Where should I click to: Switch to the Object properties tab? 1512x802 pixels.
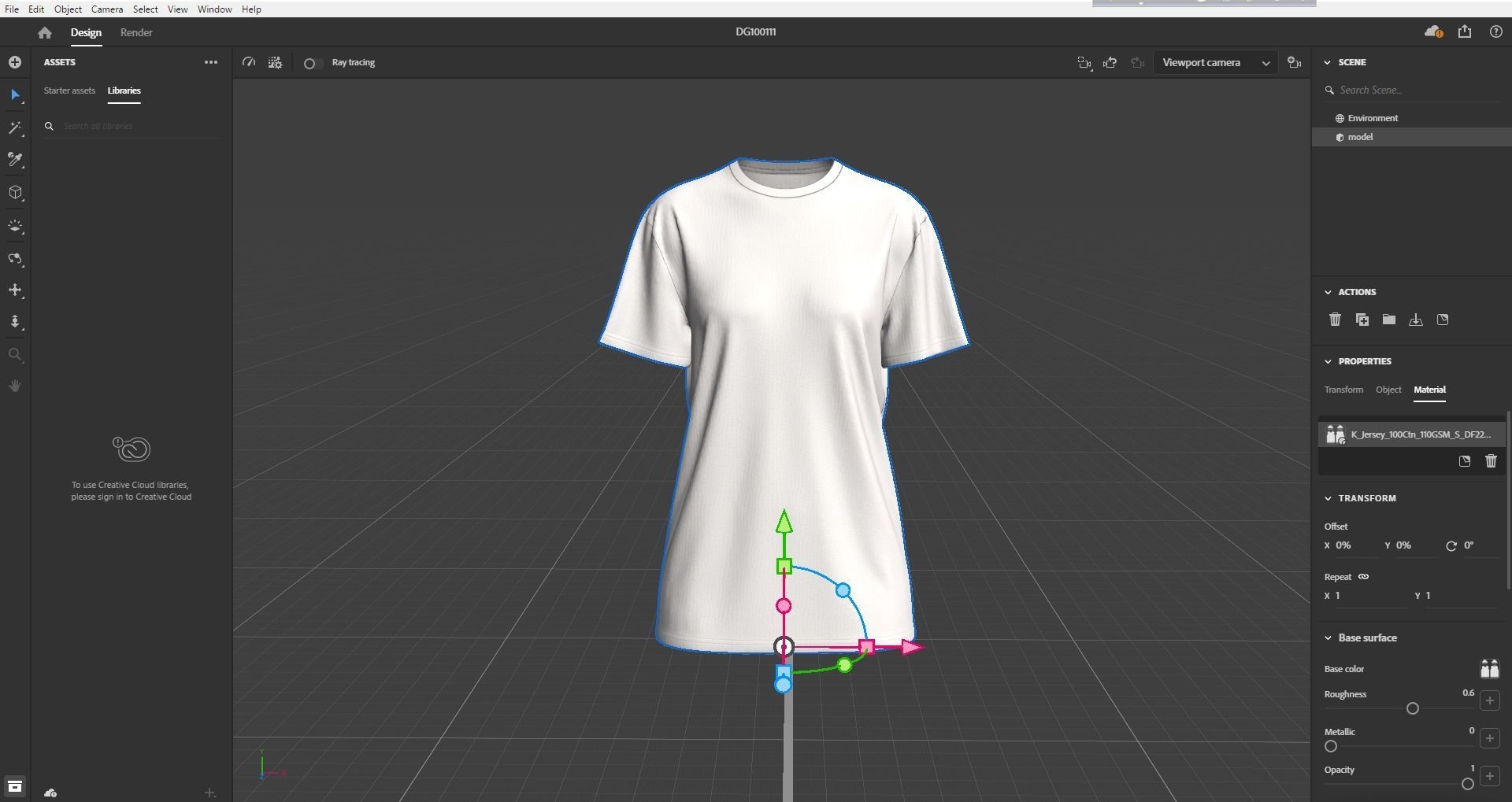[x=1388, y=390]
